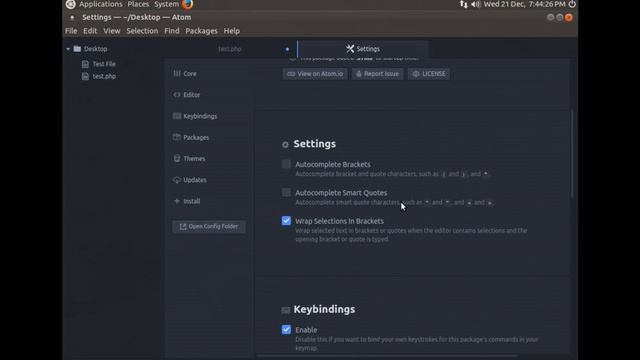Click the volume speaker icon
This screenshot has width=640, height=360.
click(x=476, y=4)
